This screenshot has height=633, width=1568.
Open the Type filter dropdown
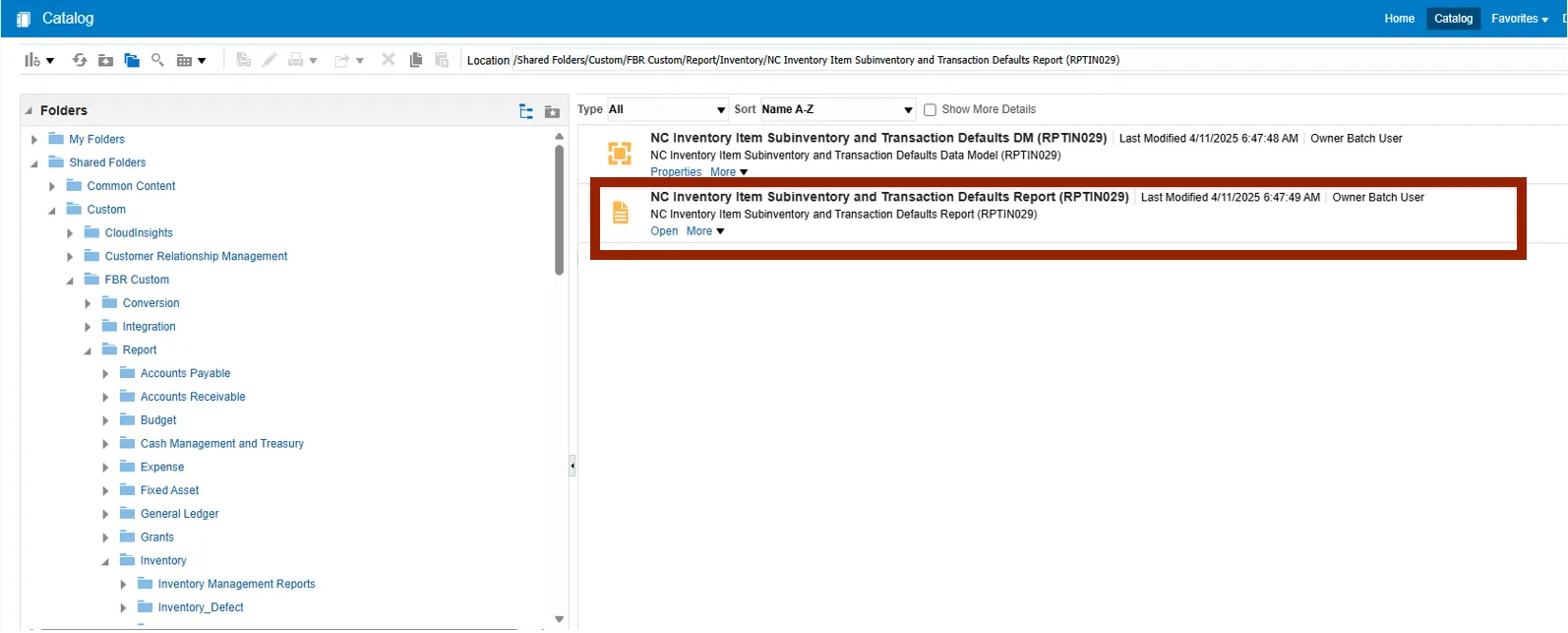pyautogui.click(x=668, y=109)
